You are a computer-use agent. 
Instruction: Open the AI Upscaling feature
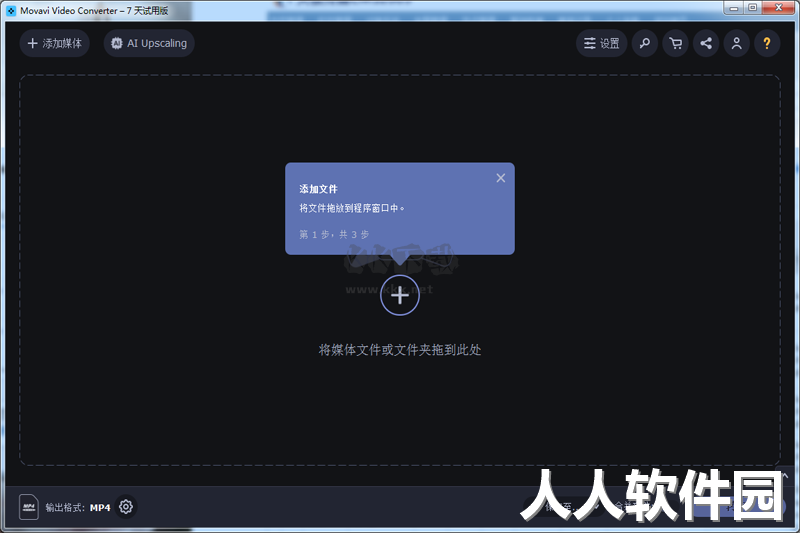point(149,43)
